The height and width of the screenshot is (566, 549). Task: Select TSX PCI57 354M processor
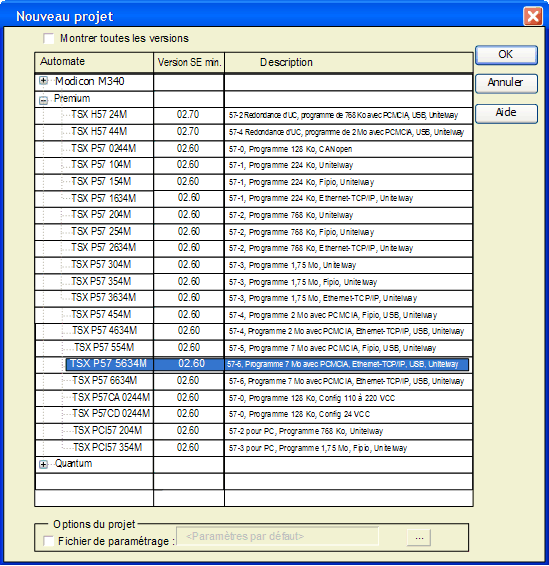[x=108, y=447]
